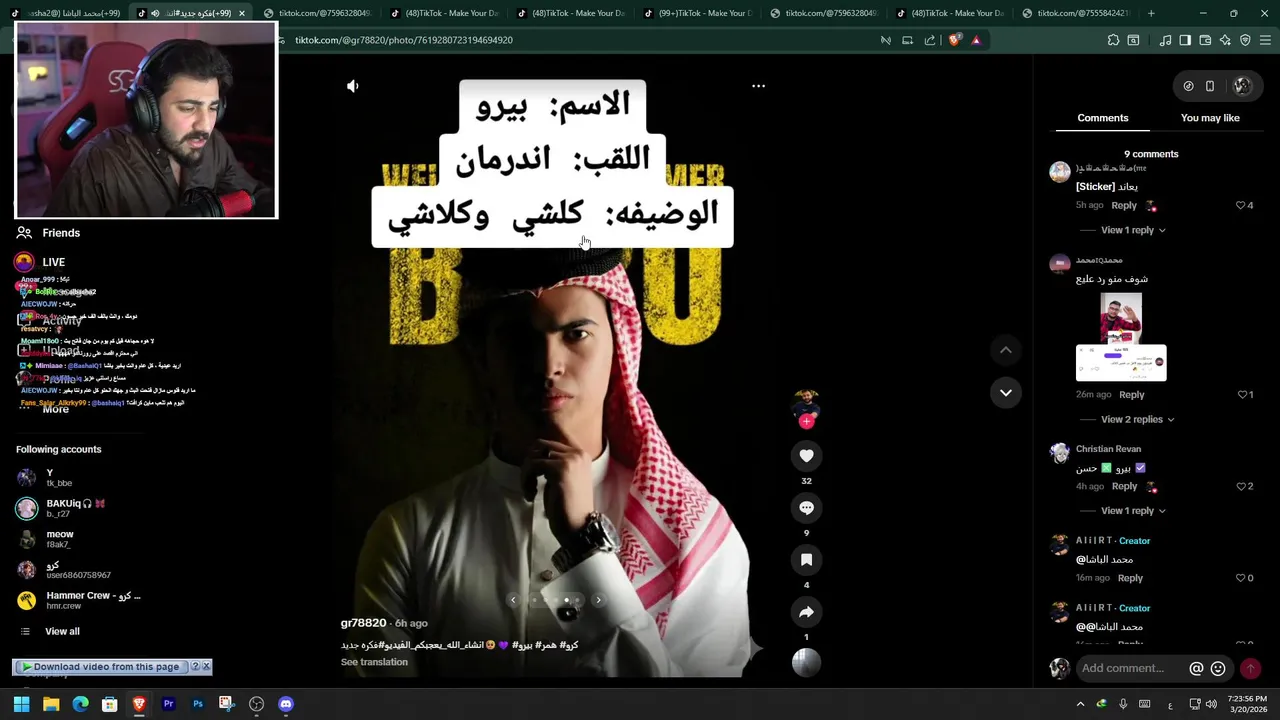Close the download video bar
Screen dimensions: 1280x720
pos(206,666)
